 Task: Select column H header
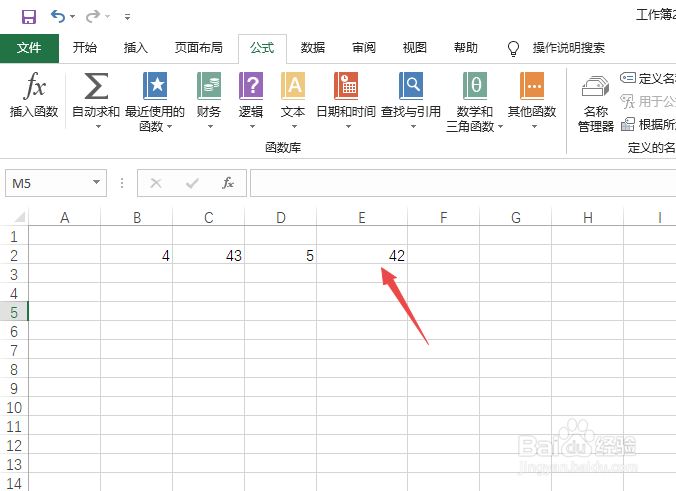point(588,217)
